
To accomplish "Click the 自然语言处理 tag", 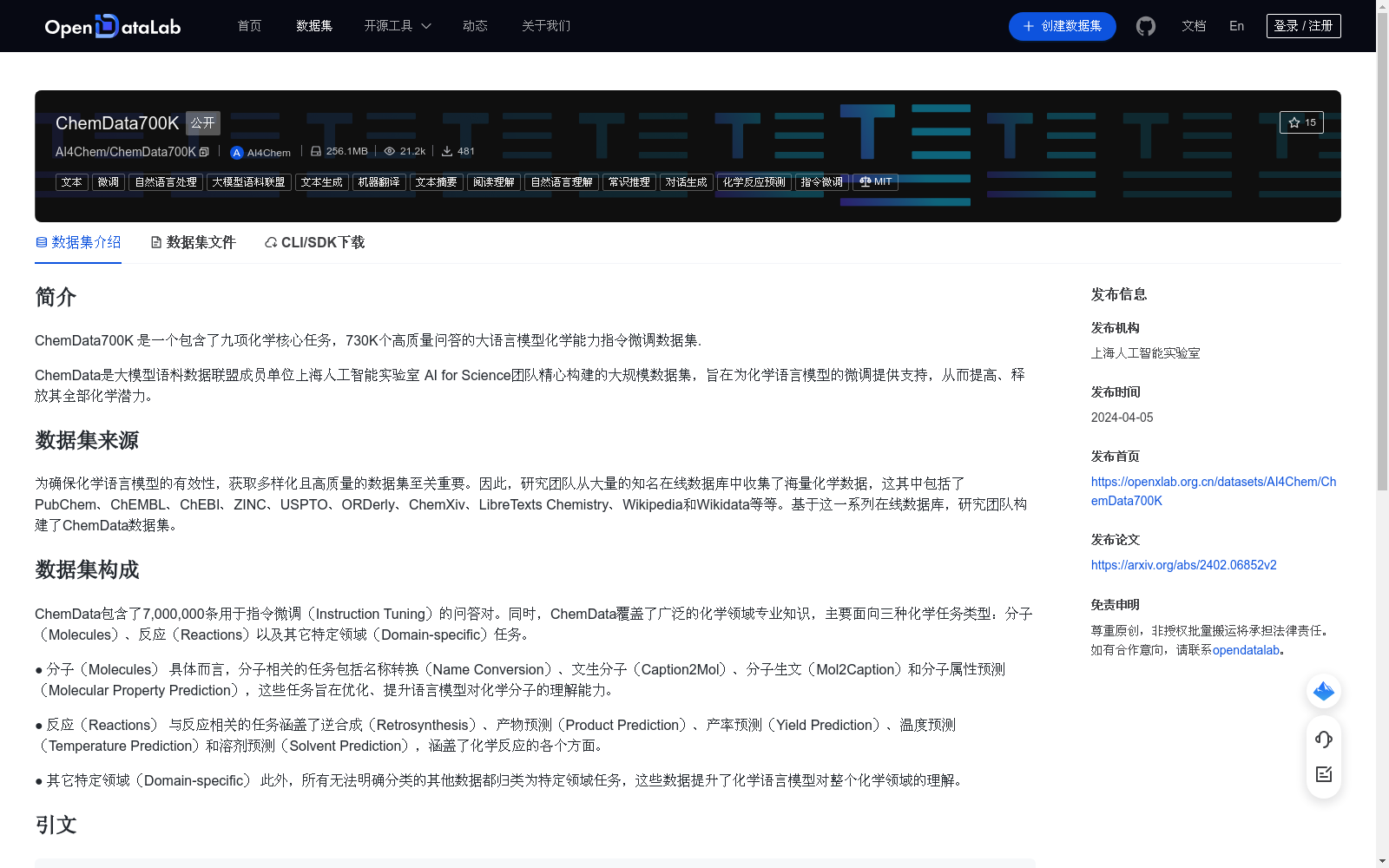I will (x=166, y=182).
